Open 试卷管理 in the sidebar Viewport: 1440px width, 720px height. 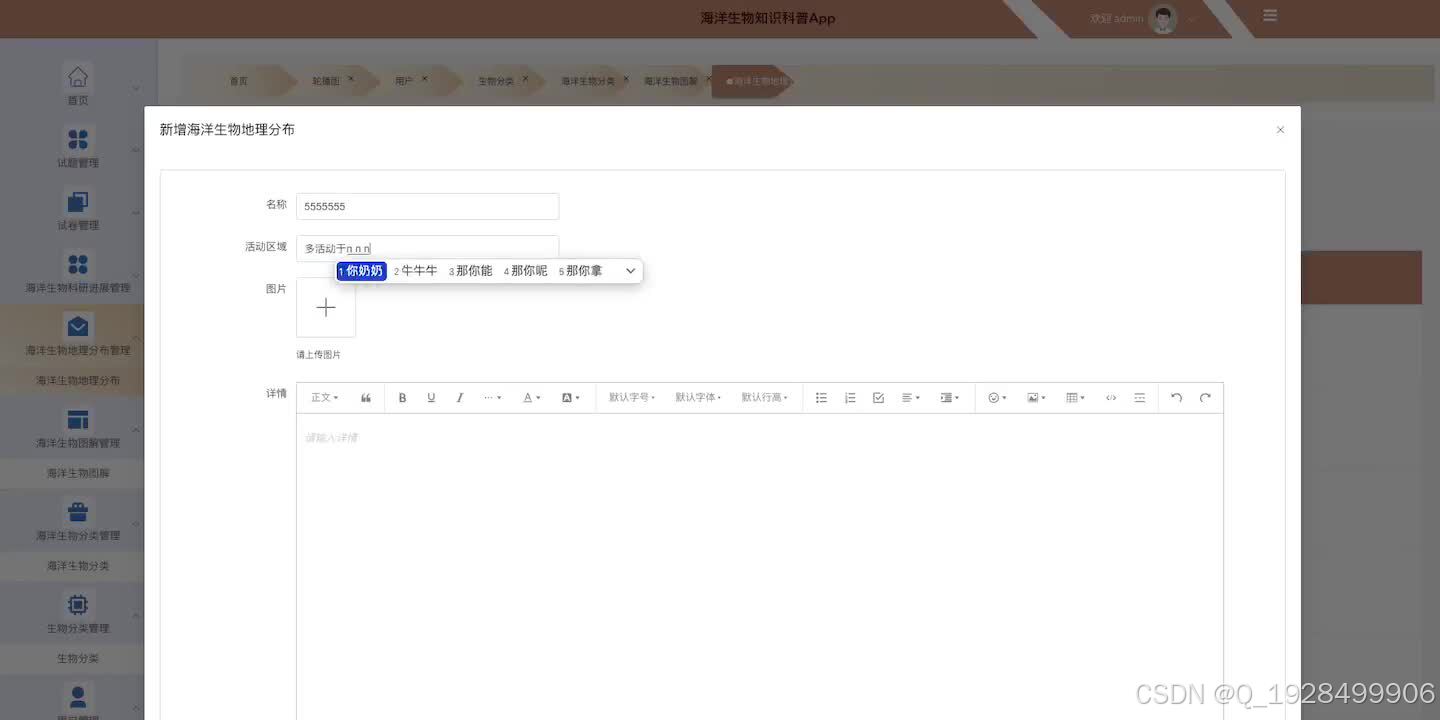[77, 210]
